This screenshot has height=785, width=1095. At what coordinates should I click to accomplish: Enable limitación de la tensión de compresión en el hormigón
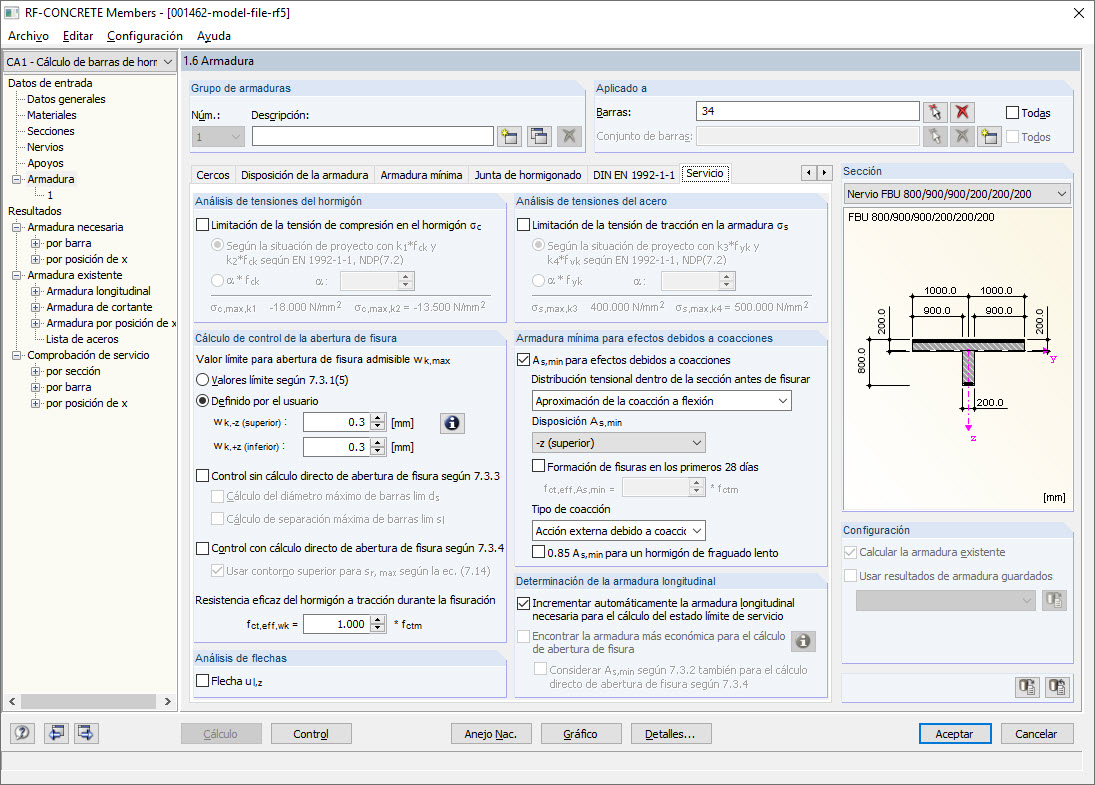[x=203, y=225]
